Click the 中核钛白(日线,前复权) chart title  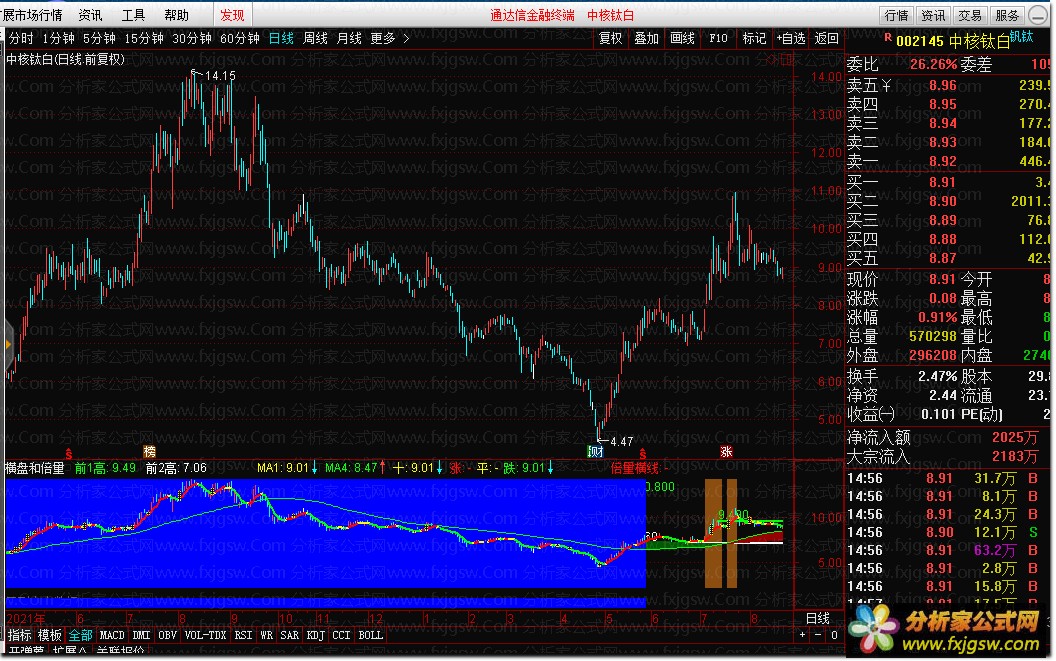click(x=65, y=59)
